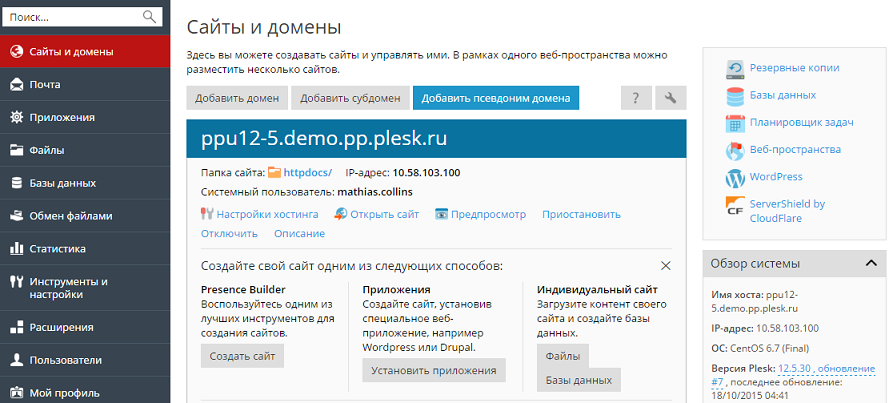Type in the Поиск search field
Screen dimensions: 893x403
(70, 17)
